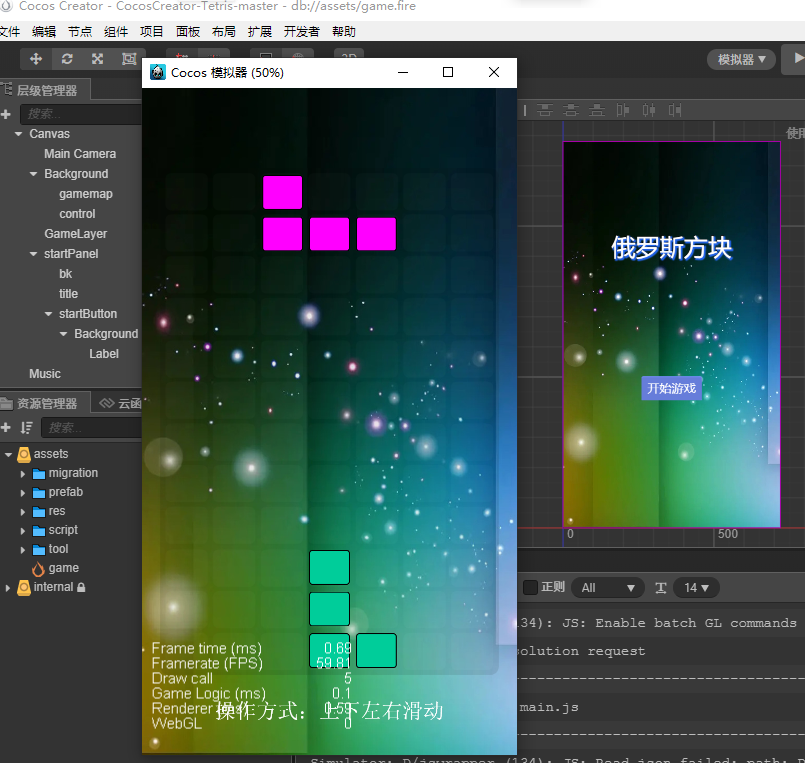Expand the tool folder
The height and width of the screenshot is (763, 805).
coord(23,550)
